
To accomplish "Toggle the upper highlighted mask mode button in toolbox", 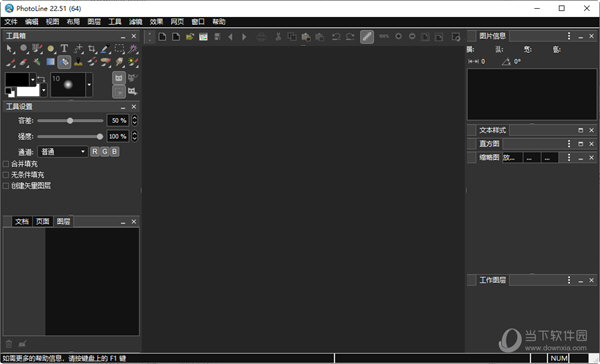I will click(x=119, y=78).
